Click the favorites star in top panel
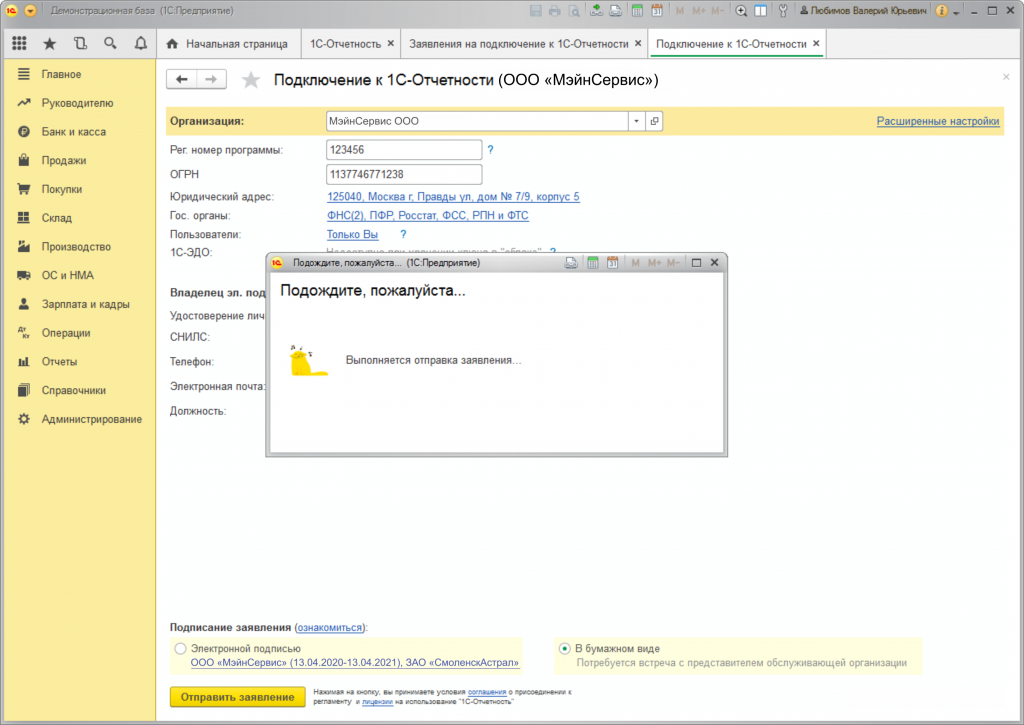The image size is (1024, 725). click(x=49, y=44)
